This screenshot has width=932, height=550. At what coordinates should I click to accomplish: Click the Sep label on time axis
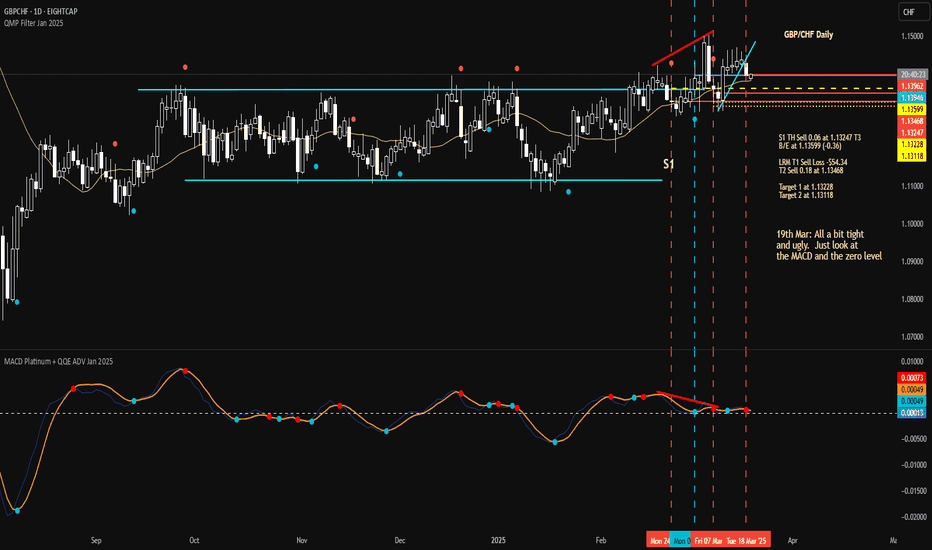pyautogui.click(x=96, y=540)
